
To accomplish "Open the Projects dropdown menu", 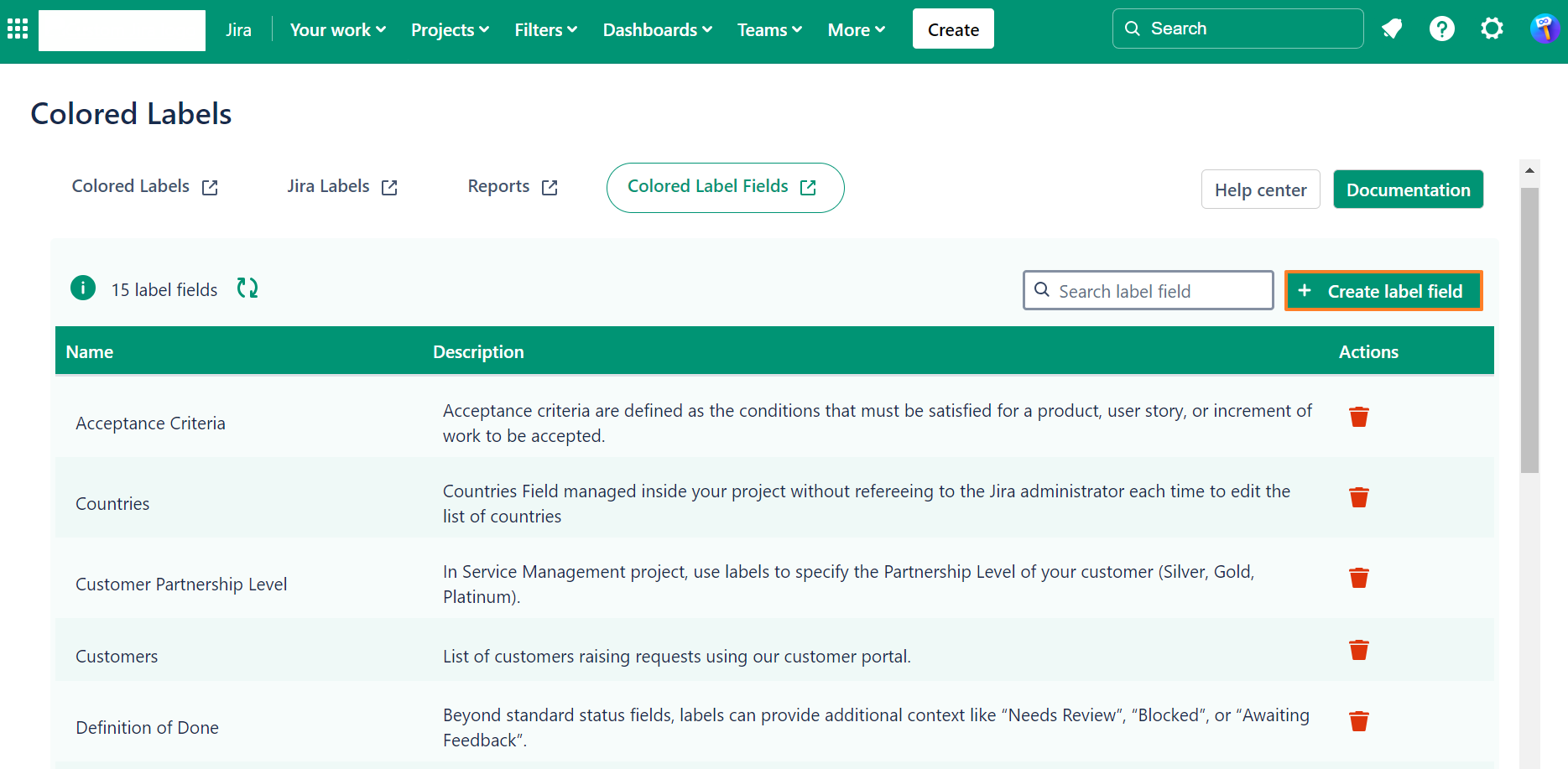I will click(x=450, y=30).
